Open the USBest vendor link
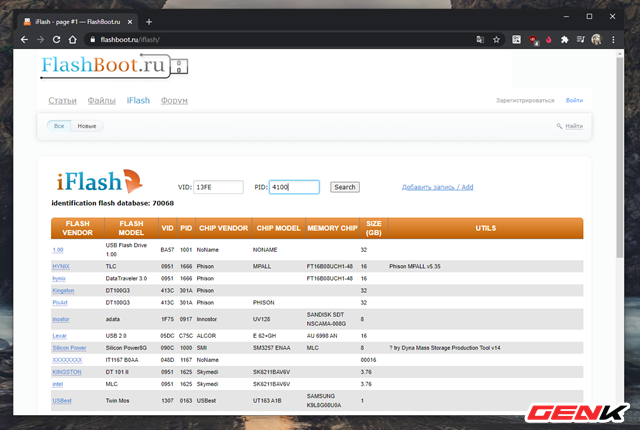Screen dimensions: 640x430 click(62, 401)
